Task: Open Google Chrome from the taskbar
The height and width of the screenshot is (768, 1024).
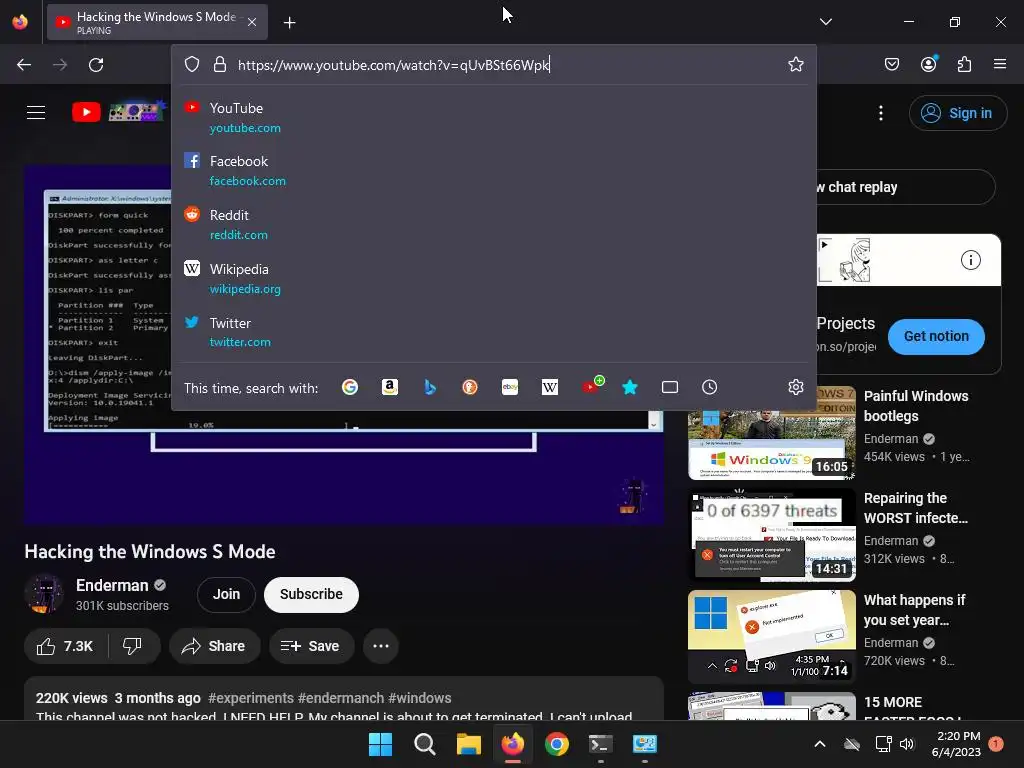Action: pos(557,744)
